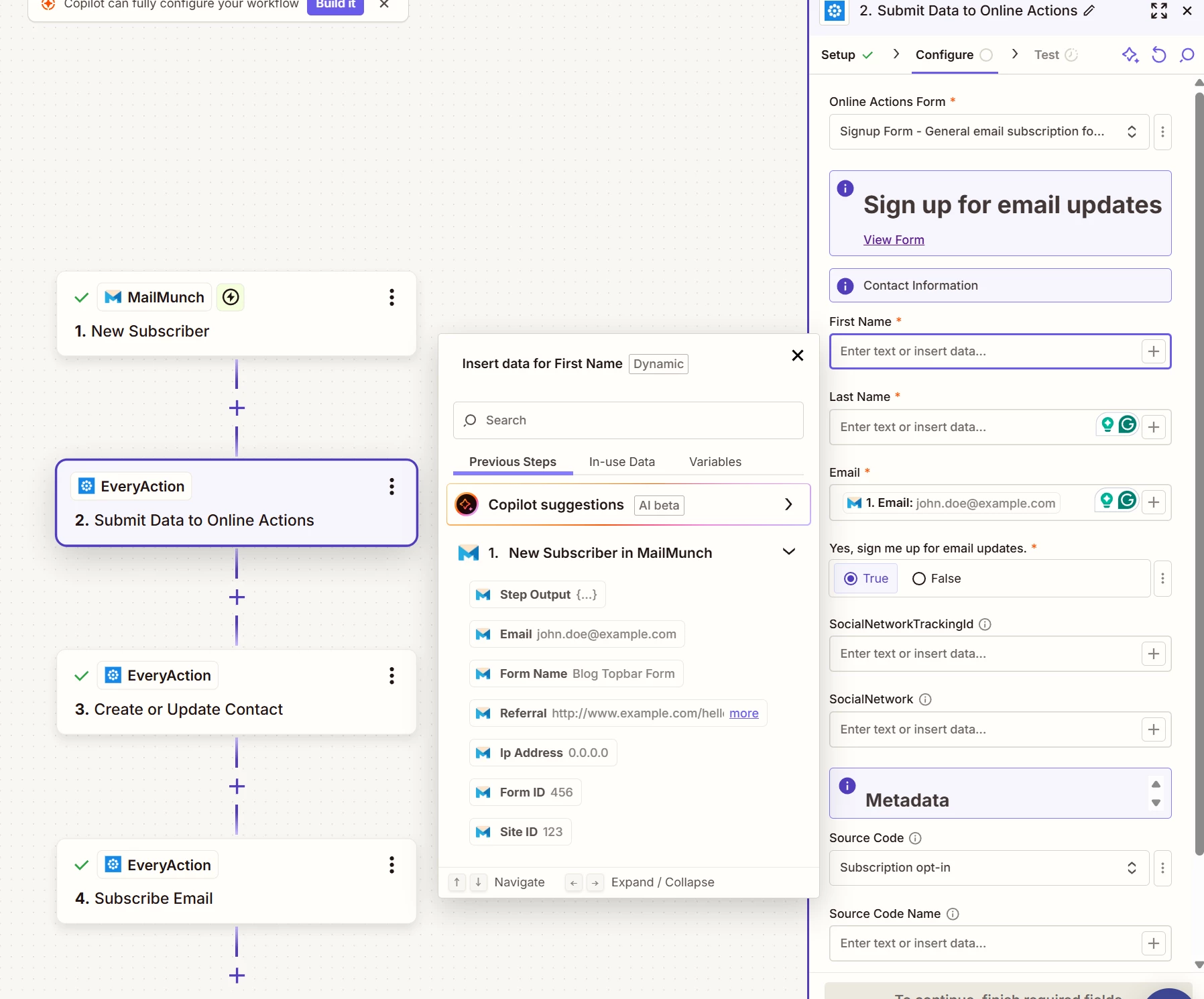Insert Ip Address data pill
This screenshot has height=999, width=1204.
[543, 753]
